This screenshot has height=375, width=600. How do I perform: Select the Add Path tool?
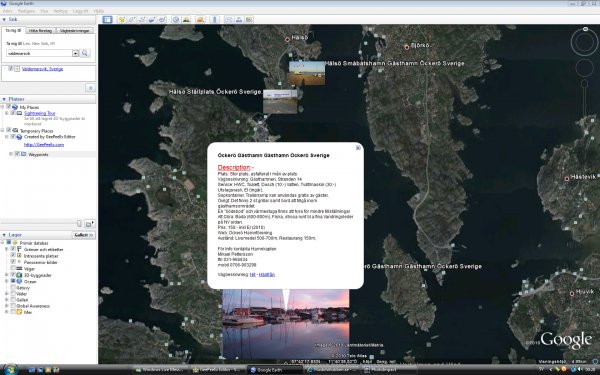click(142, 20)
